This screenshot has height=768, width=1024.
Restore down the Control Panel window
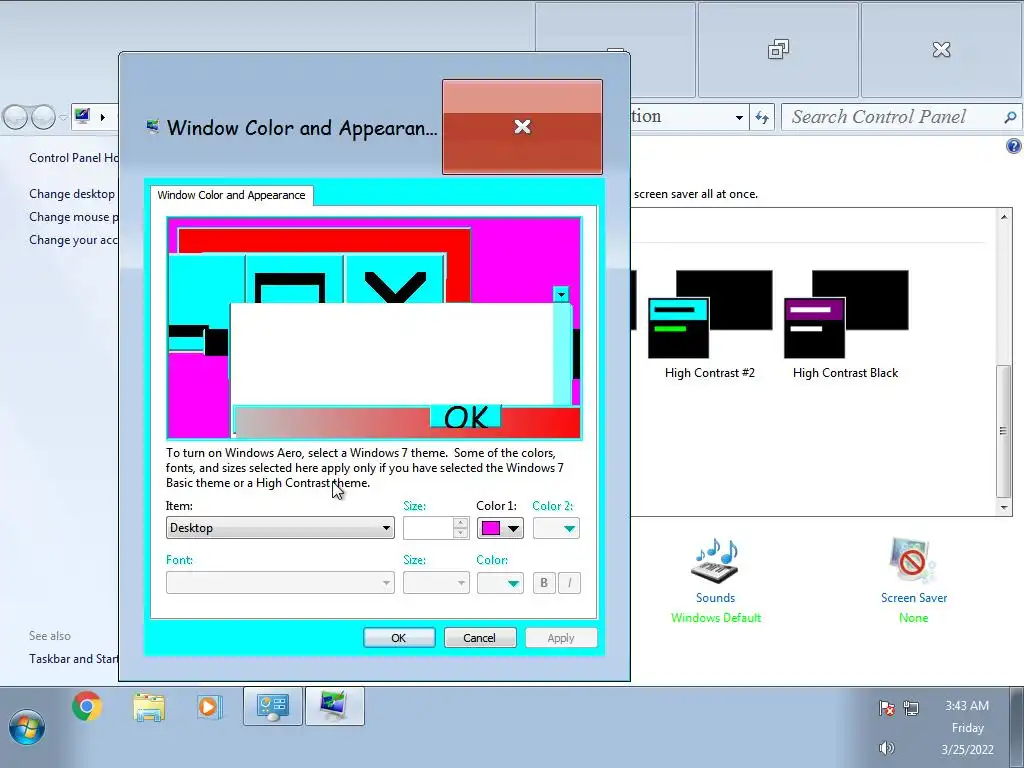[x=778, y=49]
